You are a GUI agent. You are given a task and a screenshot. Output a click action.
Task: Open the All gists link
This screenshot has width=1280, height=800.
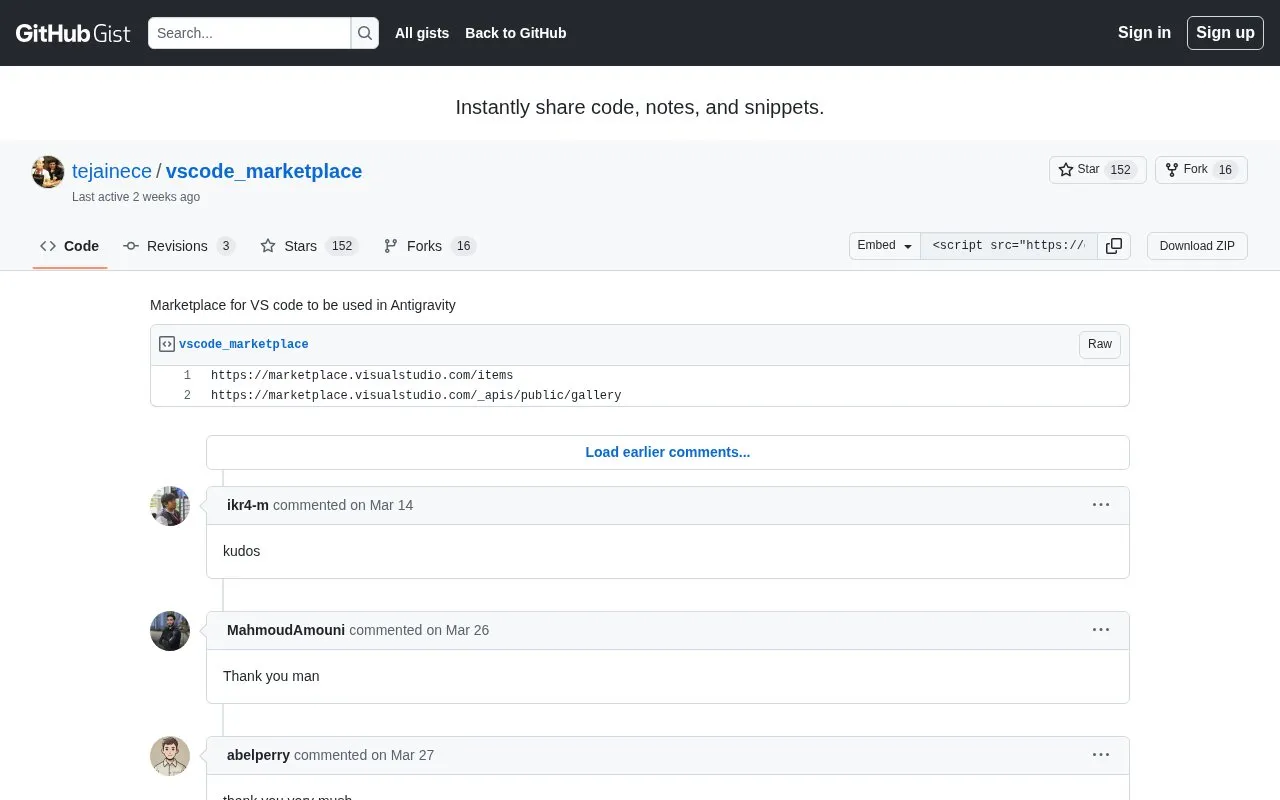[x=422, y=33]
